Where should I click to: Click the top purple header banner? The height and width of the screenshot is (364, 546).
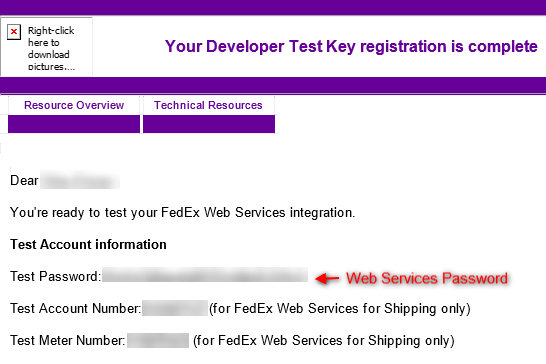(273, 7)
